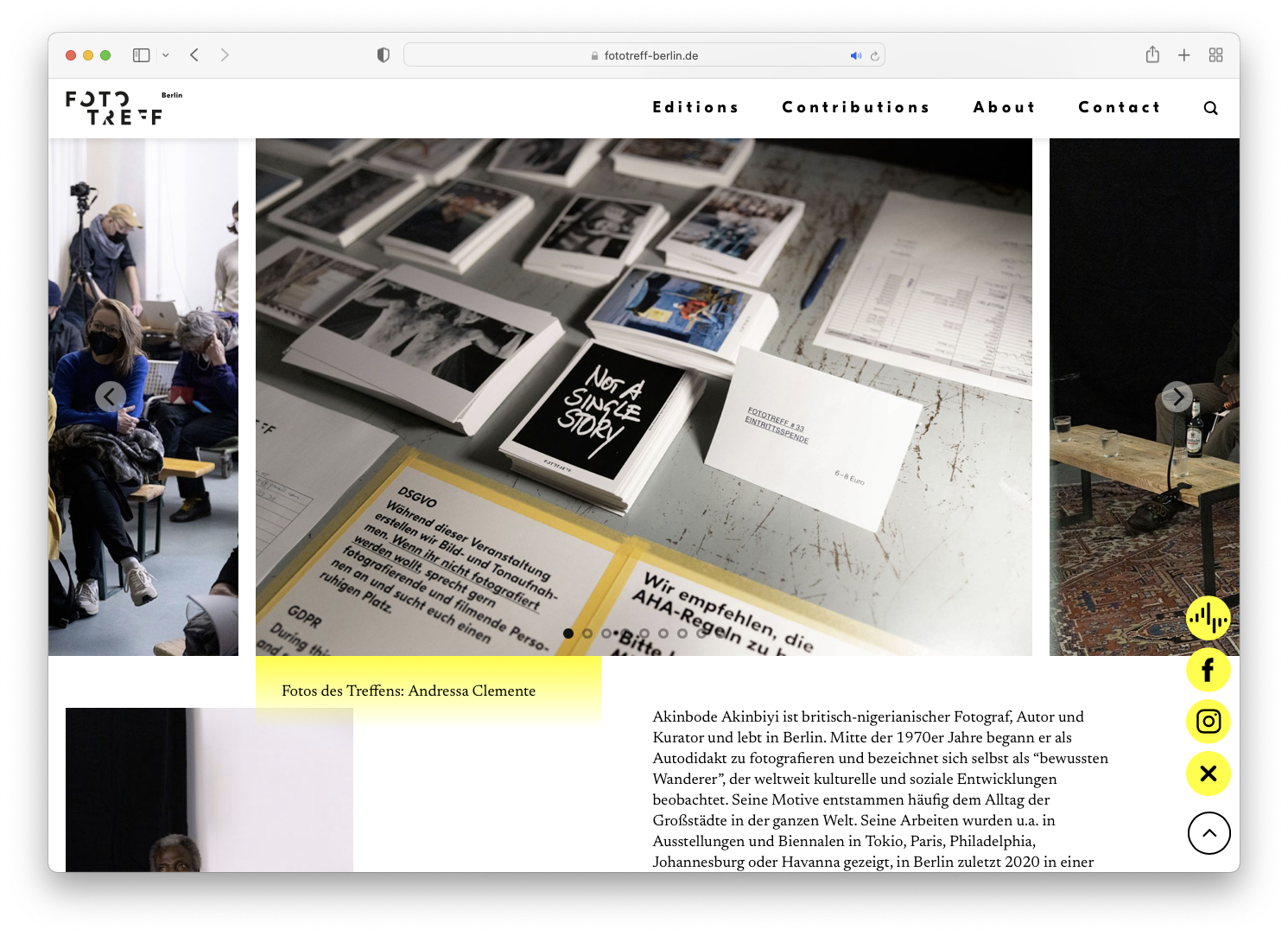Select the ninth carousel dot
1288x936 pixels.
(720, 634)
